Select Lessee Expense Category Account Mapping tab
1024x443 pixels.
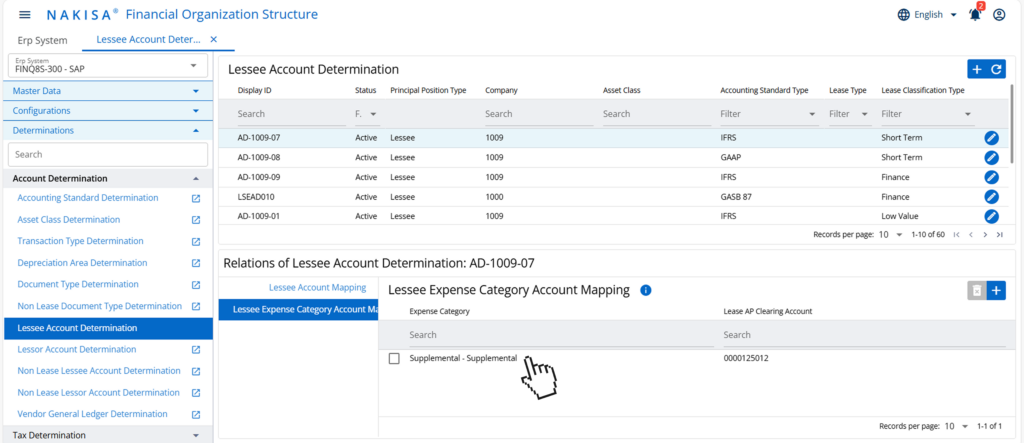[298, 309]
